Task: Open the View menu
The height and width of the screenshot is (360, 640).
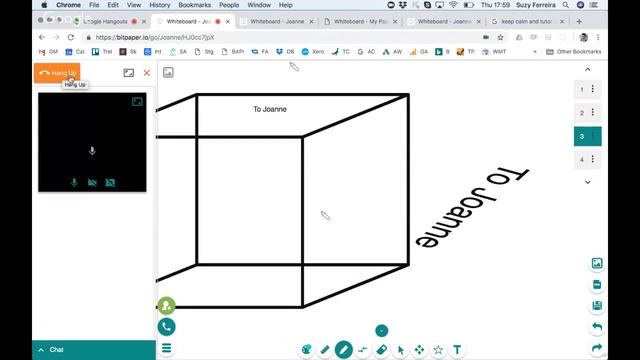Action: pos(134,5)
